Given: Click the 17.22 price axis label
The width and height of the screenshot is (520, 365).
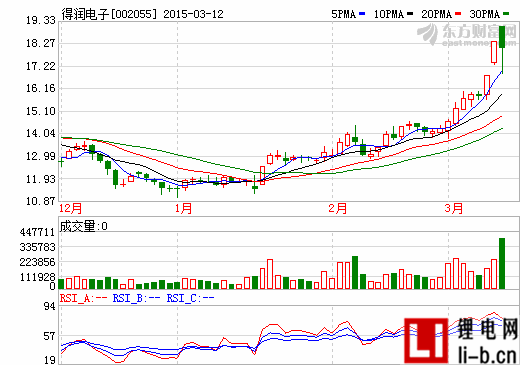Looking at the screenshot, I should (41, 66).
